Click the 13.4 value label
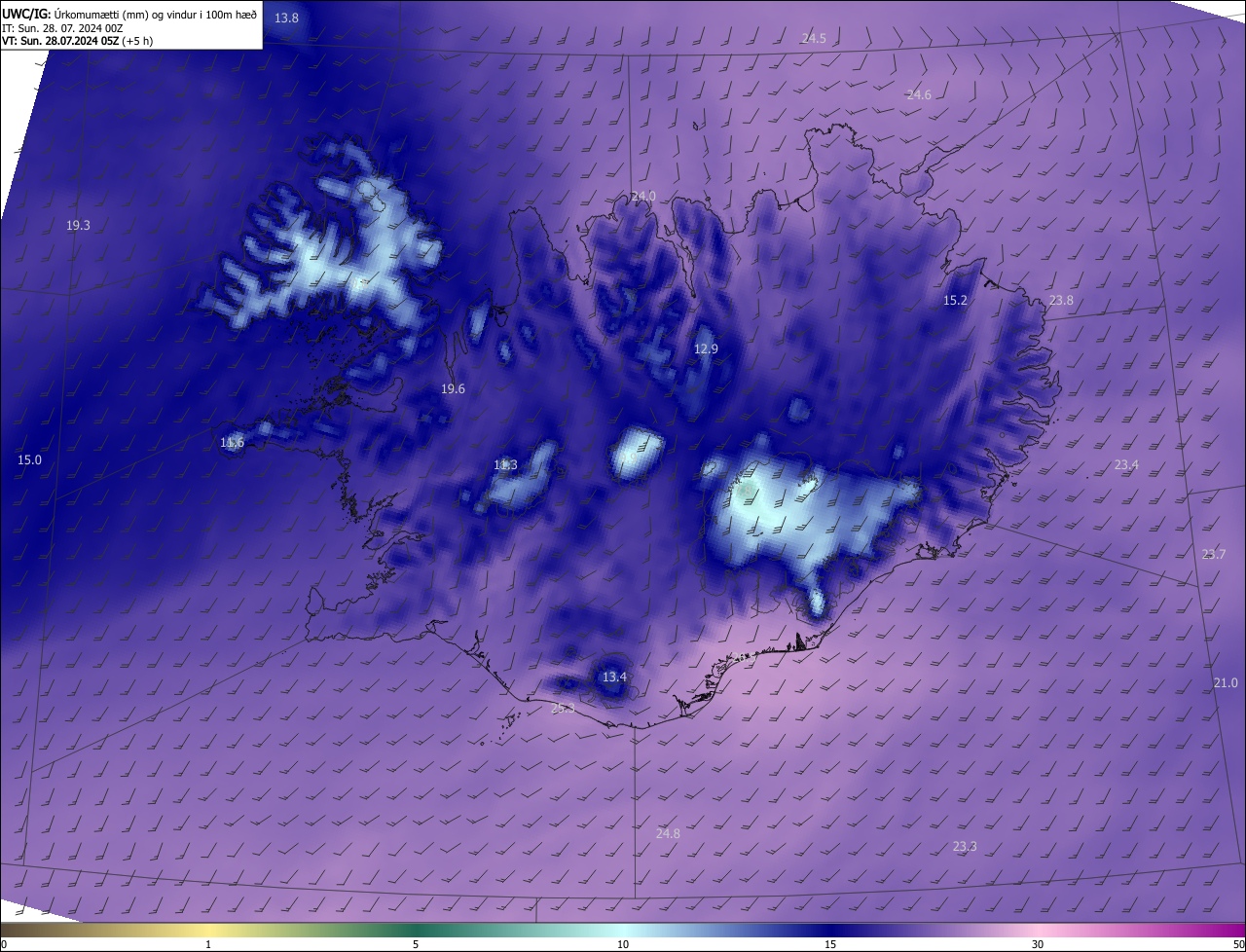This screenshot has width=1246, height=952. coord(614,677)
